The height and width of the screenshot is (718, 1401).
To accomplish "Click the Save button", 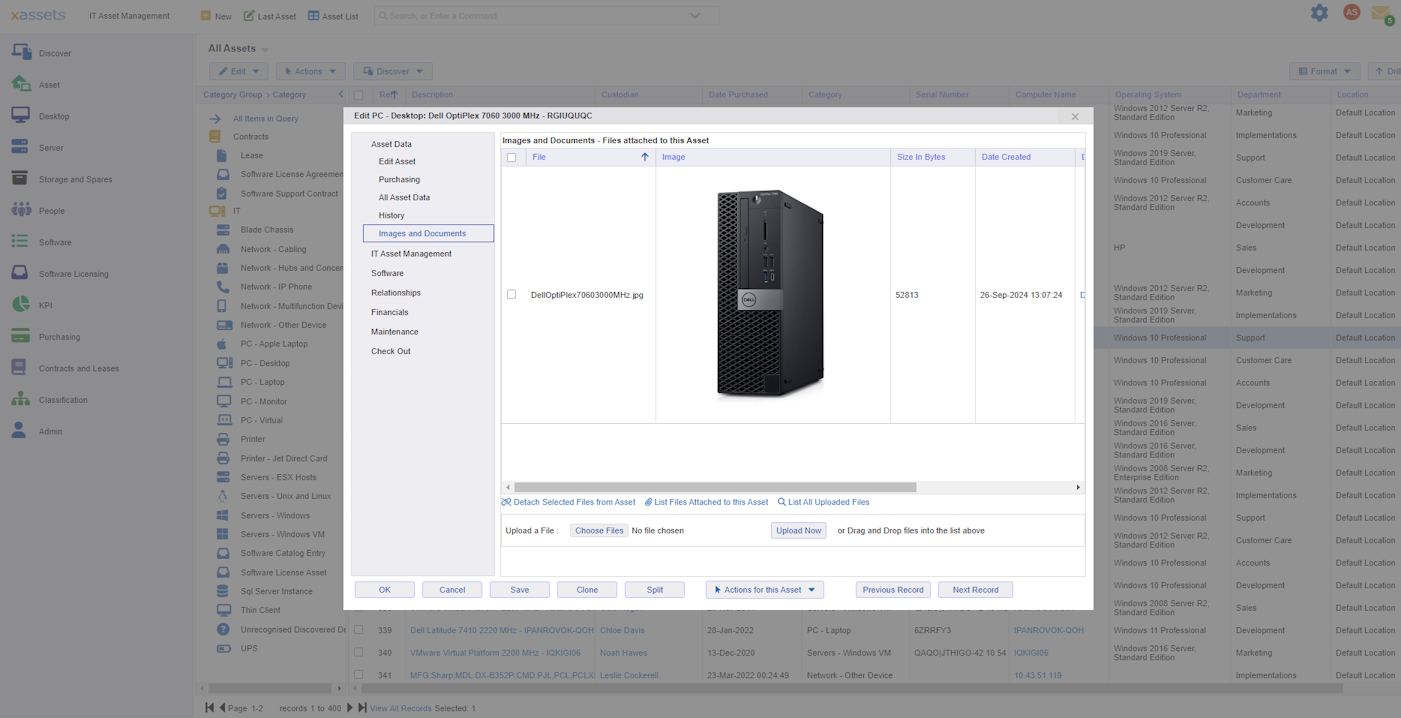I will click(520, 590).
